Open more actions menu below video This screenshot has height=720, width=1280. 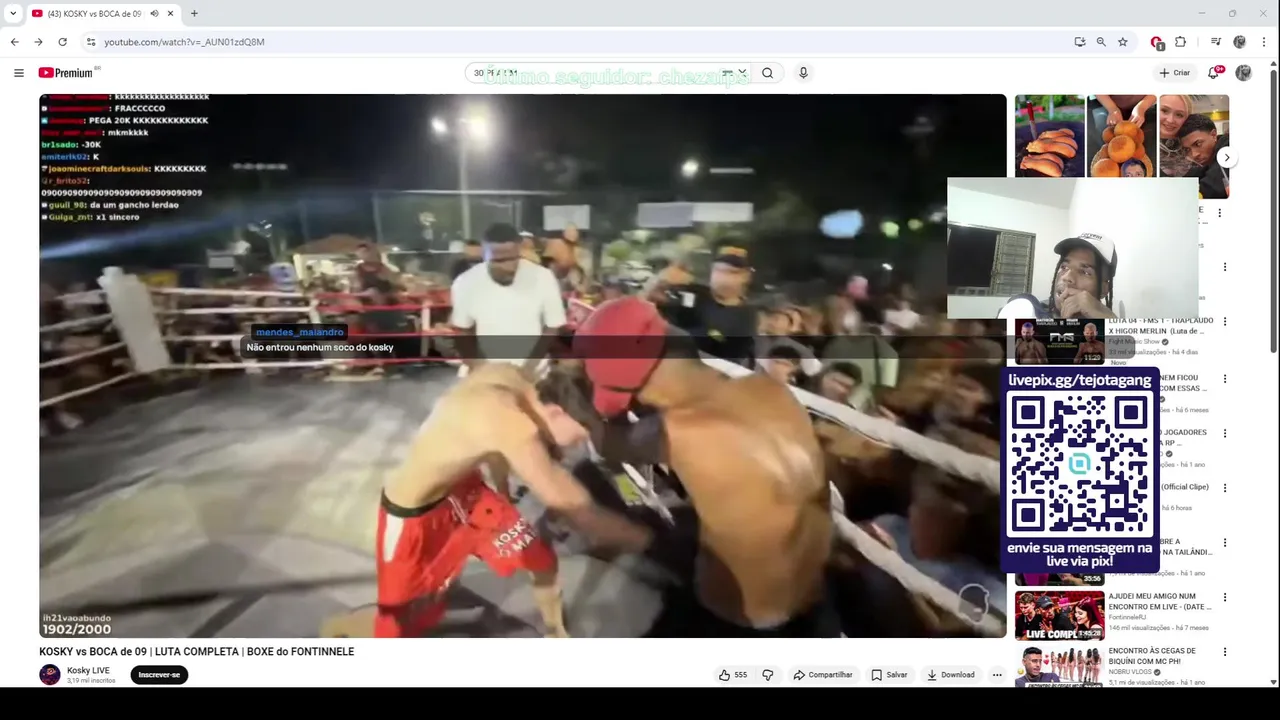997,675
